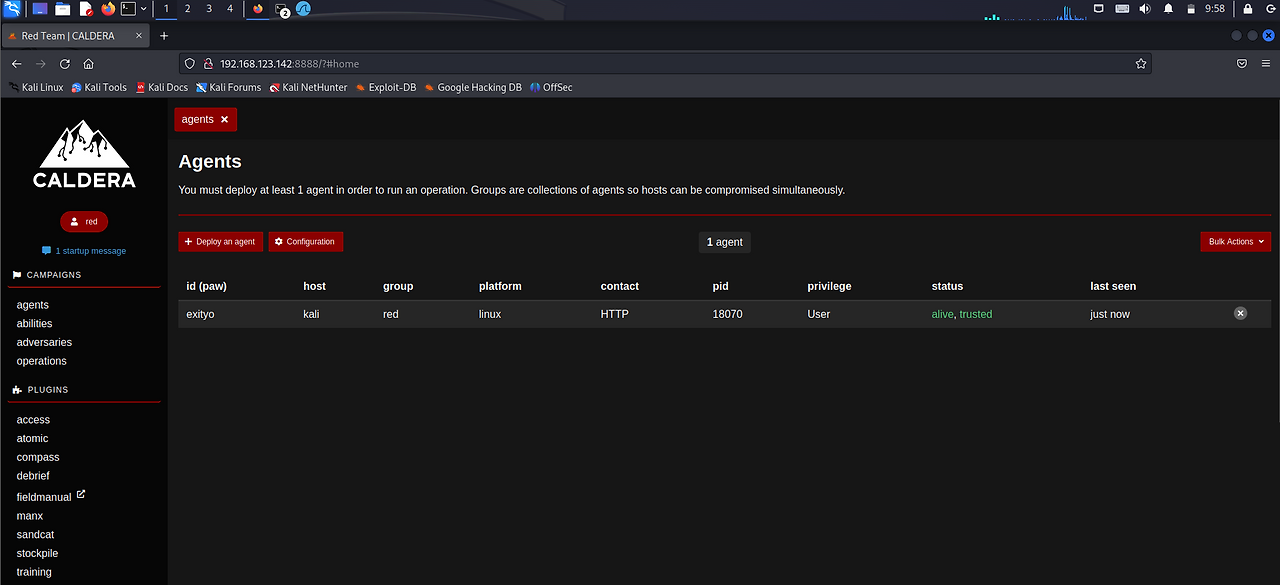Expand the Bulk Actions dropdown
Screen dimensions: 1280x585
(x=1236, y=241)
